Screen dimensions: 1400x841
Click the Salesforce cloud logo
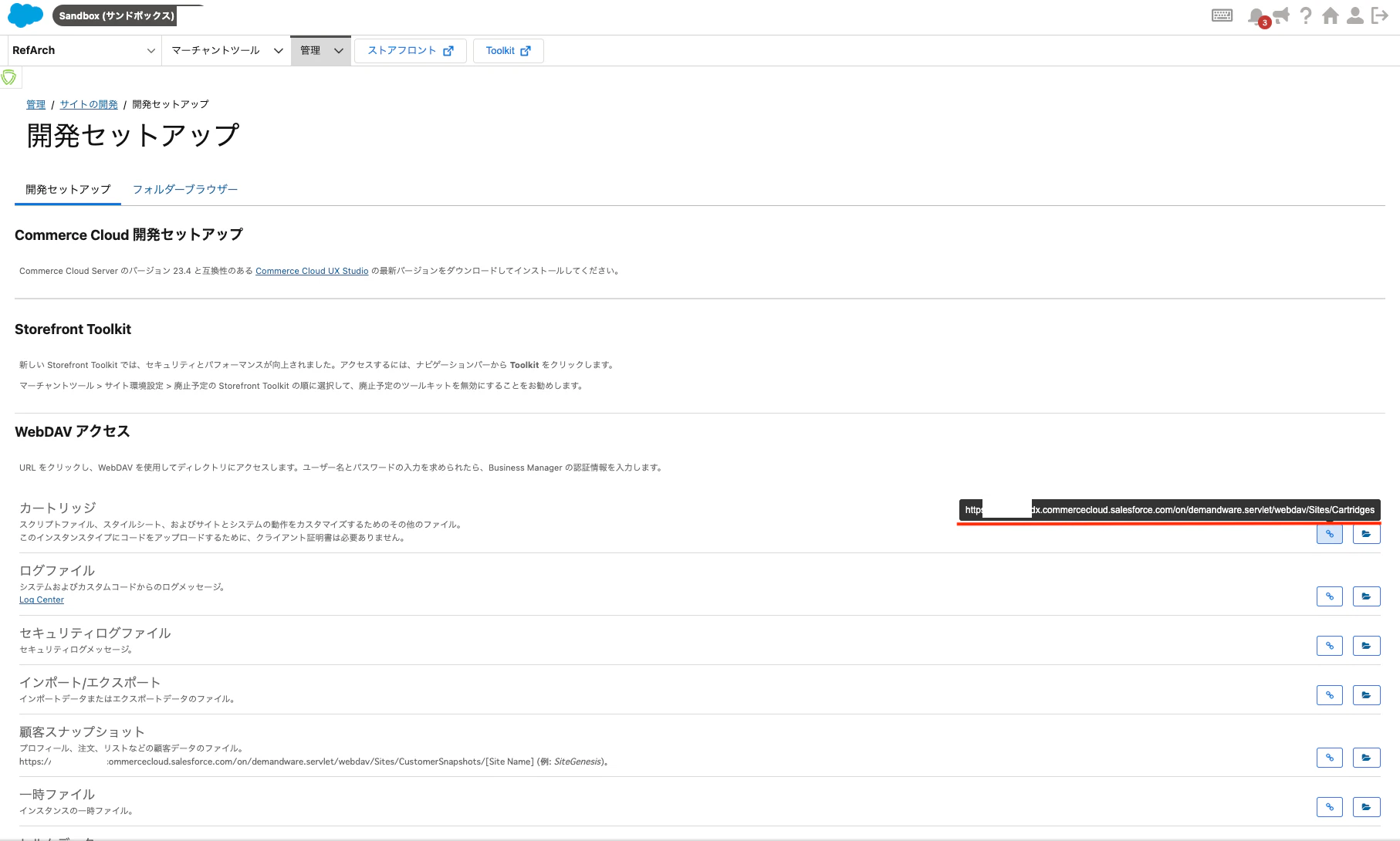(25, 15)
